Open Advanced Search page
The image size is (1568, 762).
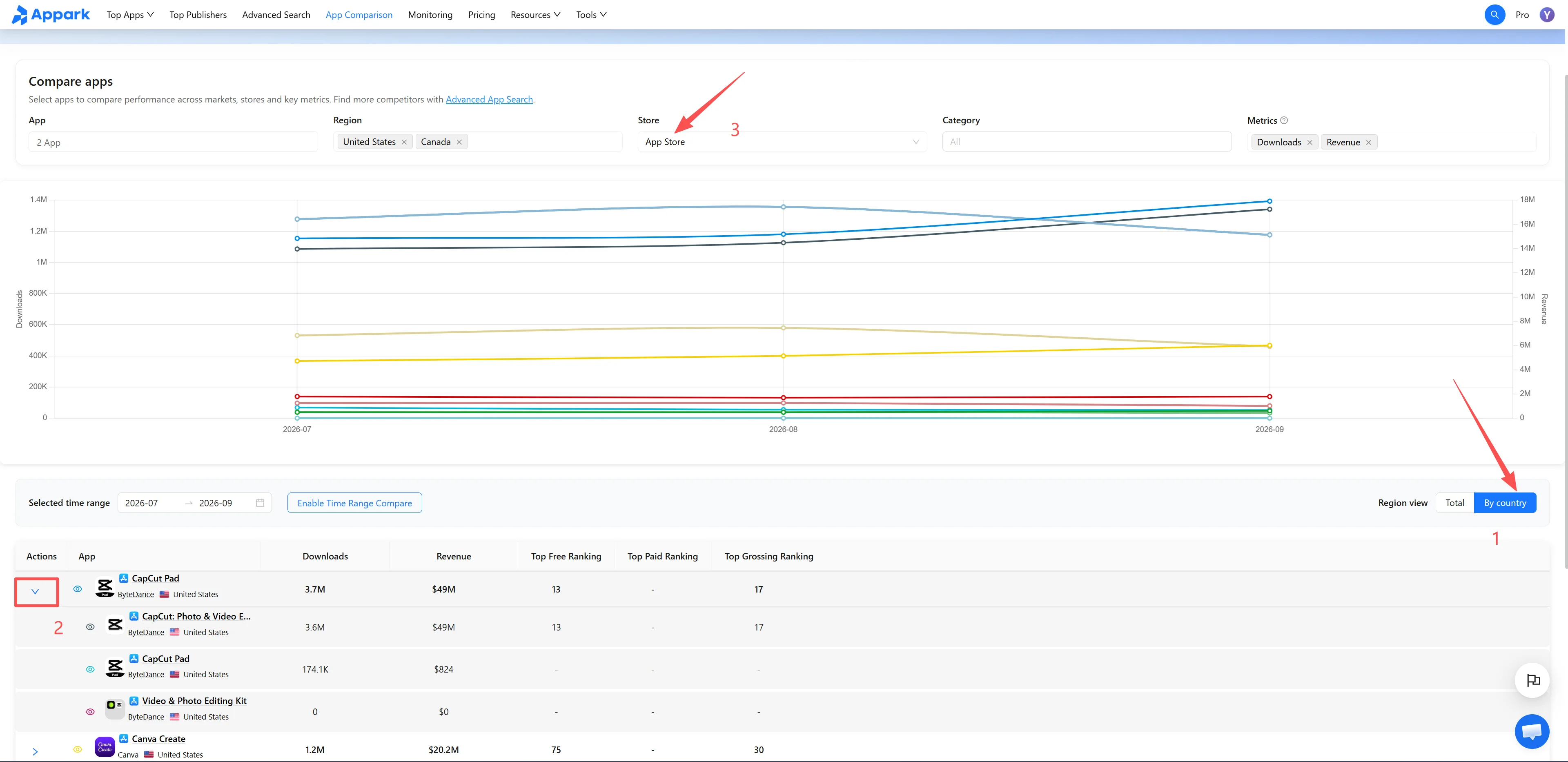point(276,15)
